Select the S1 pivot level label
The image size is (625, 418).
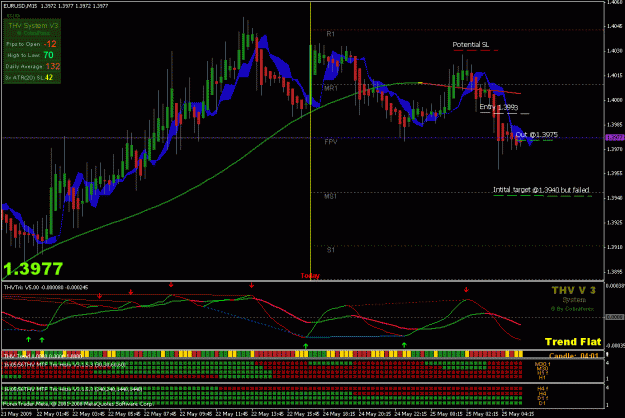pos(331,250)
